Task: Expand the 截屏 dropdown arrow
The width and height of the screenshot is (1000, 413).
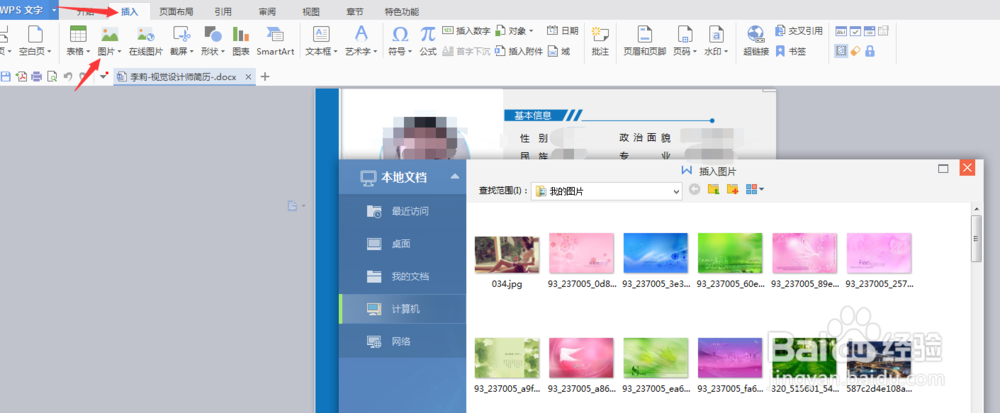Action: (x=192, y=52)
